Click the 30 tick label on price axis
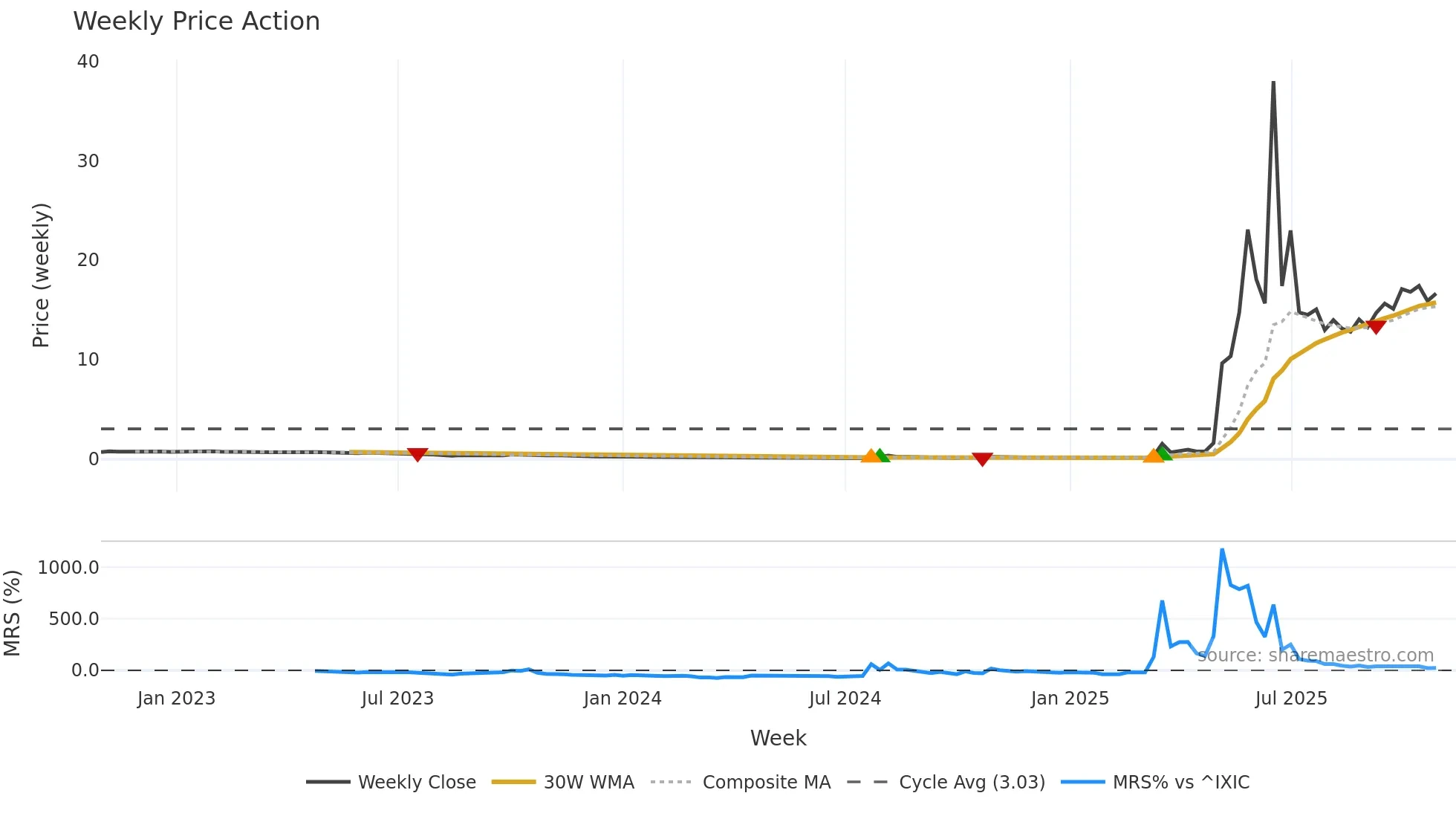The width and height of the screenshot is (1456, 819). tap(88, 161)
